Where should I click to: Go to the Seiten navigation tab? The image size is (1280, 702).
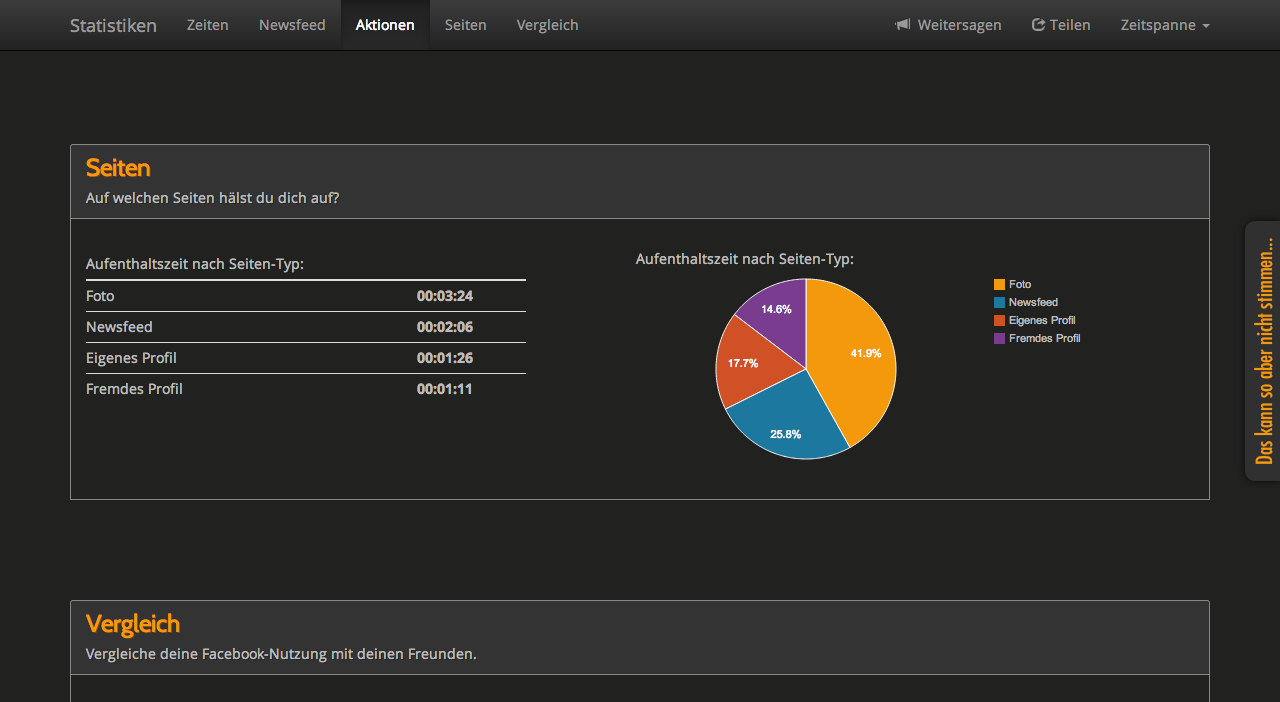tap(465, 25)
